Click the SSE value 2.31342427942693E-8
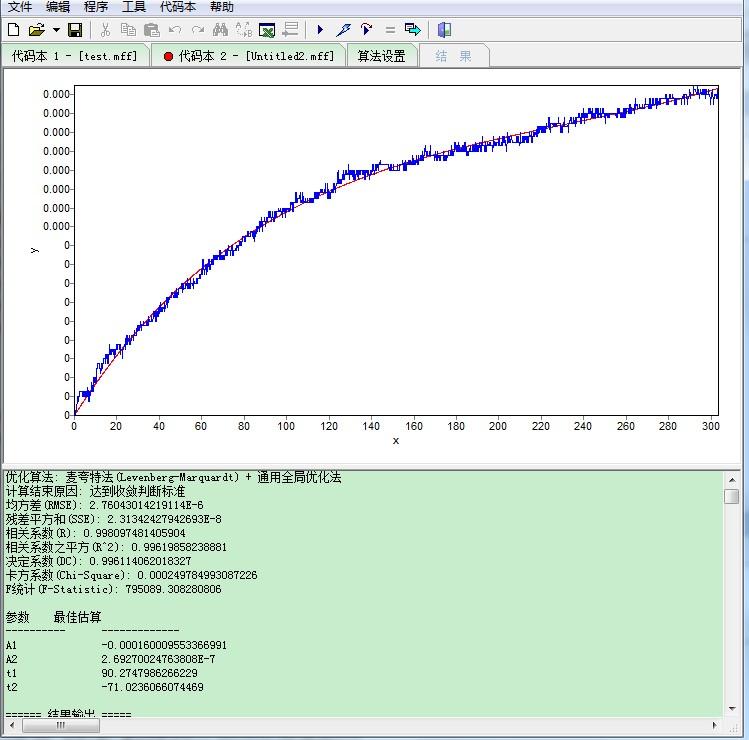 pos(164,519)
